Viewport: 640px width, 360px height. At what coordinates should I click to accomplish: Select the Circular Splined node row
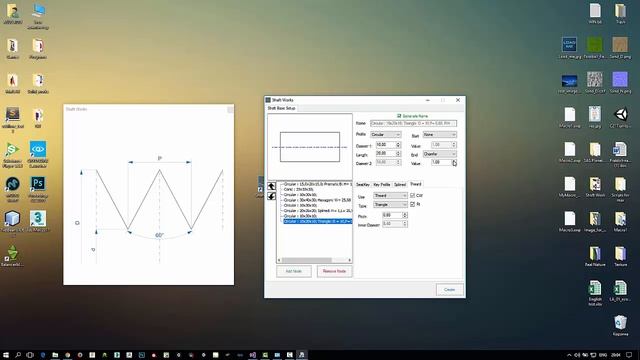click(x=318, y=211)
